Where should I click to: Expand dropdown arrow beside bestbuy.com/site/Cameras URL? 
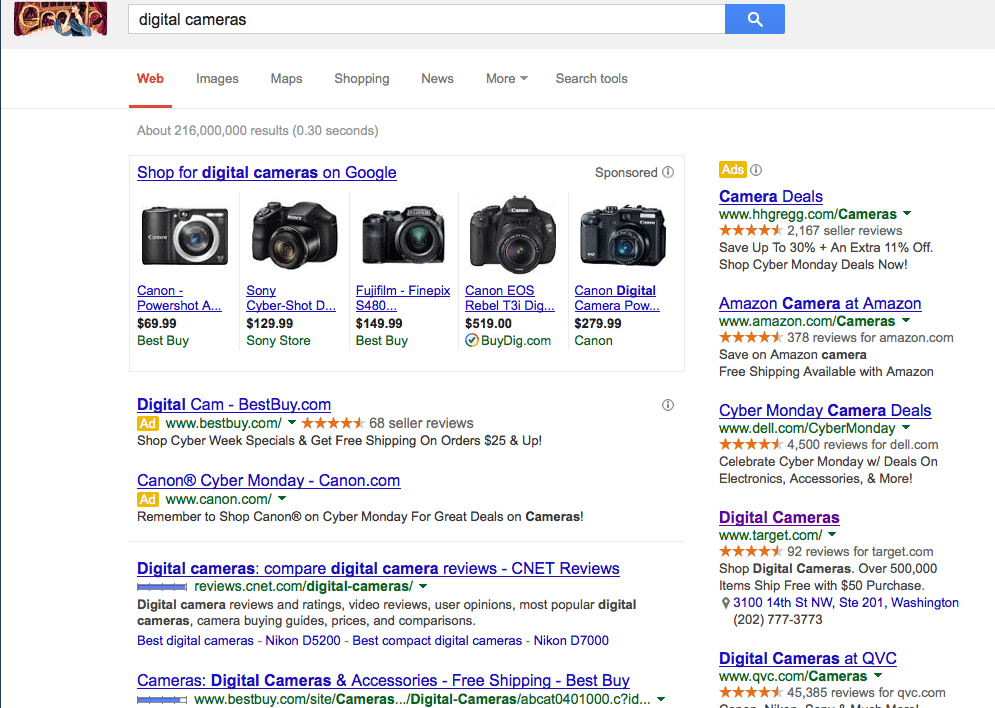tap(661, 699)
